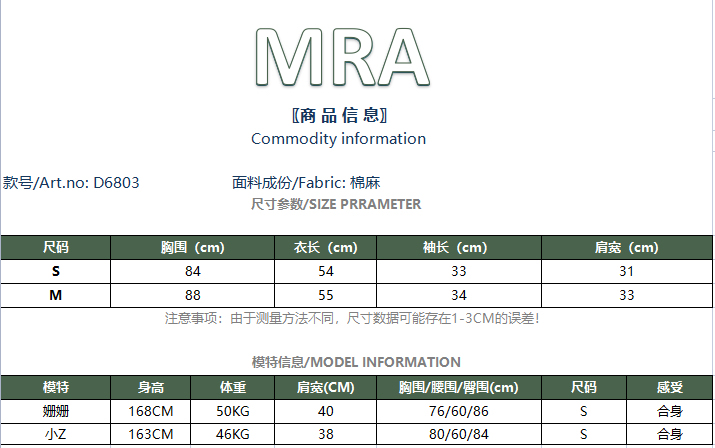
Task: Select the 注意事项 measurement note
Action: point(352,318)
